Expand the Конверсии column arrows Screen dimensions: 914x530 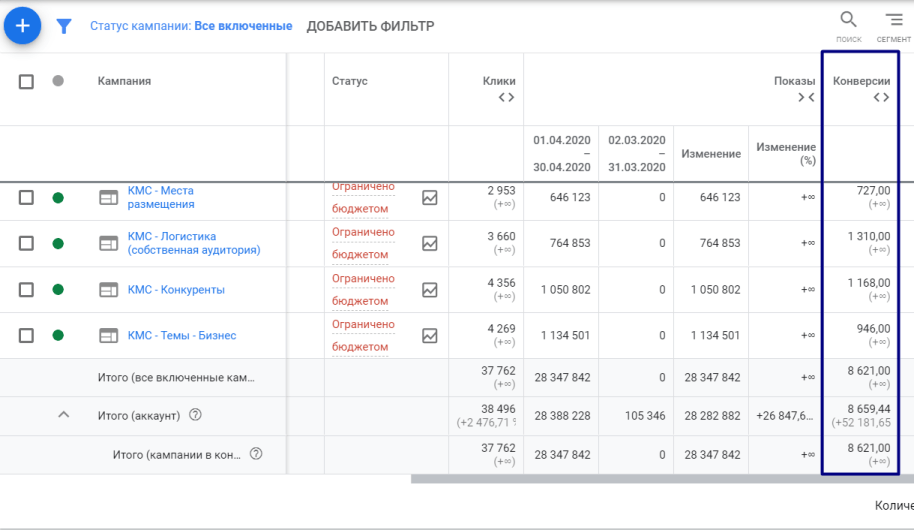[x=880, y=97]
